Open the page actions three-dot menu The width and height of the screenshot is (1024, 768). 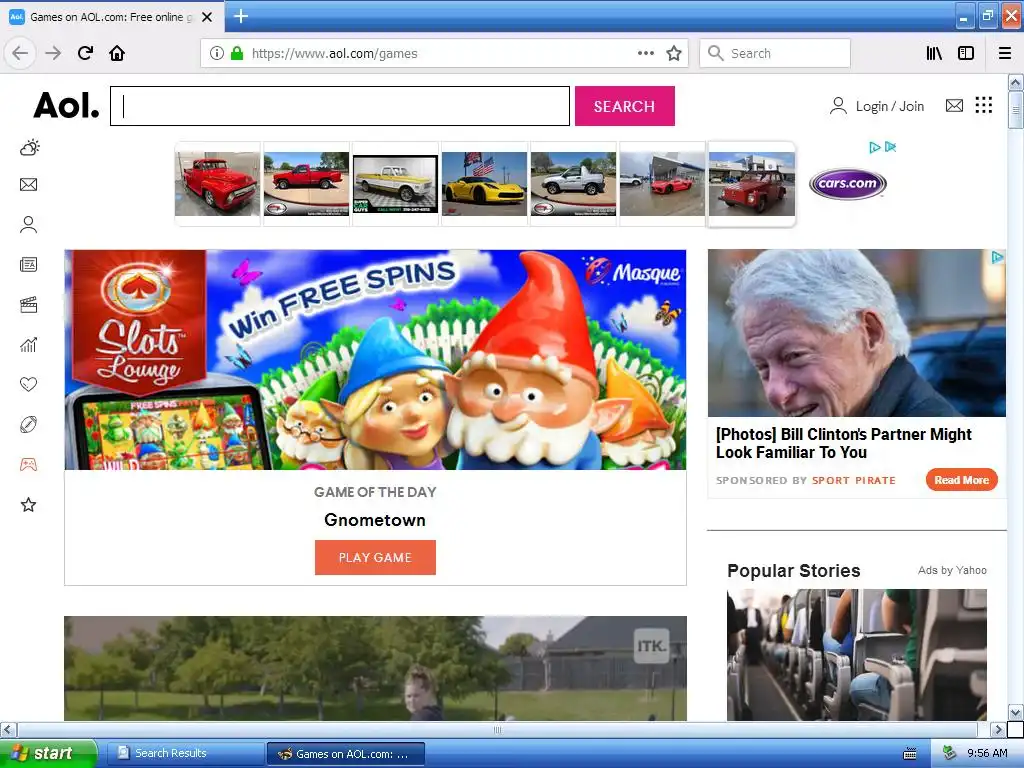(646, 53)
